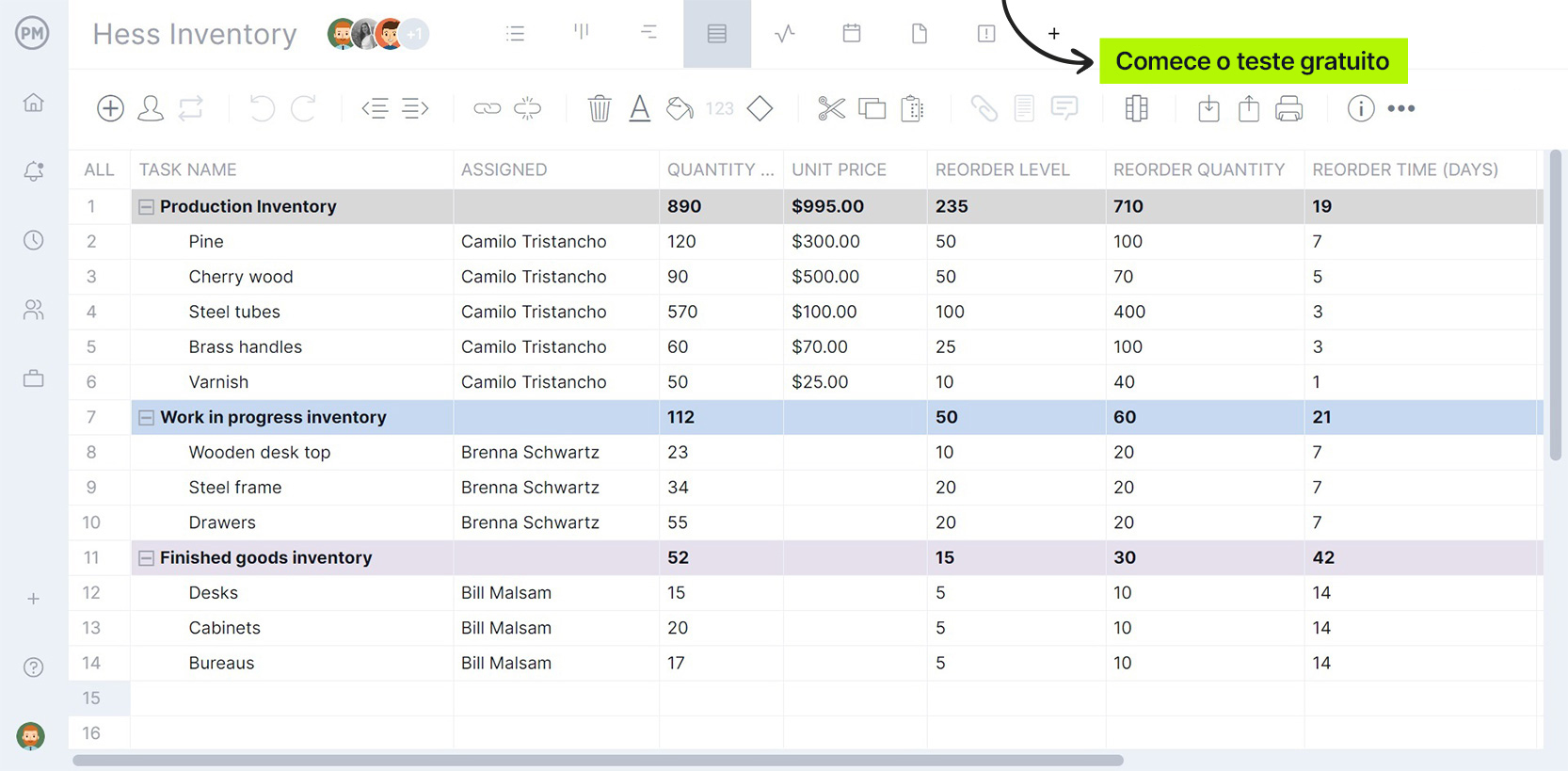
Task: Open the team people icon in sidebar
Action: (33, 310)
